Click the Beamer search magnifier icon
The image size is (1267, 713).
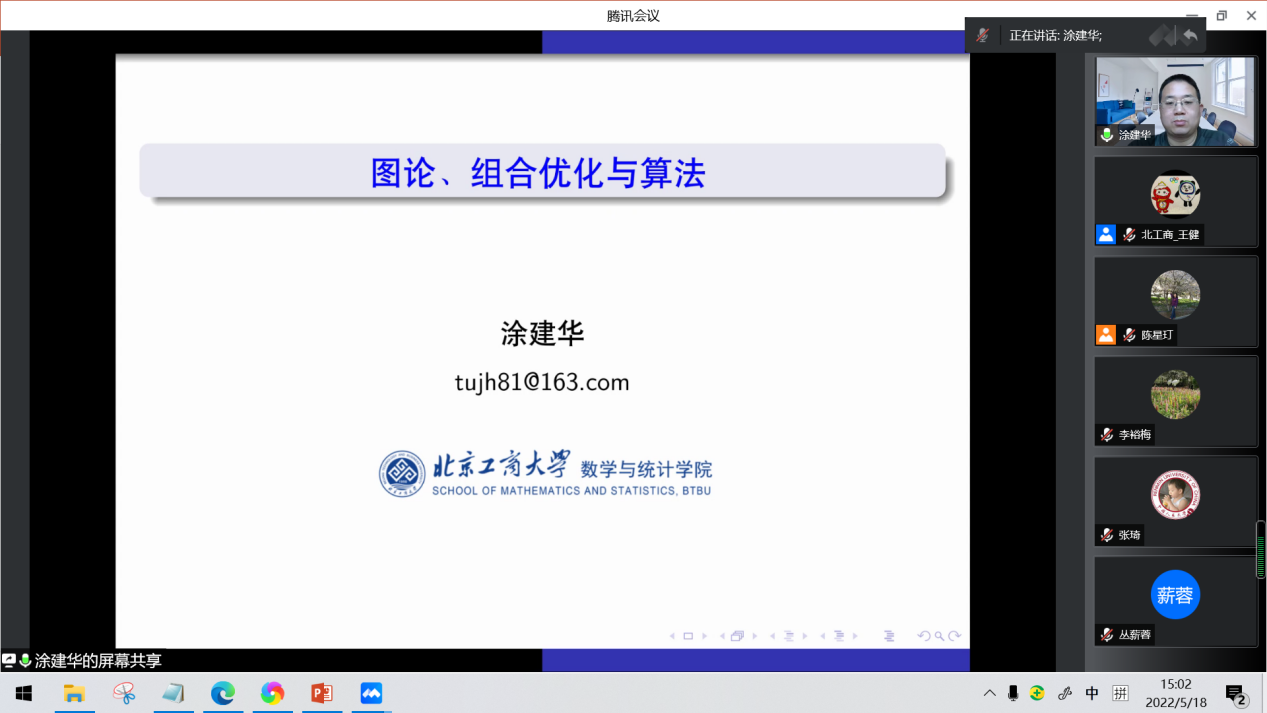(939, 636)
